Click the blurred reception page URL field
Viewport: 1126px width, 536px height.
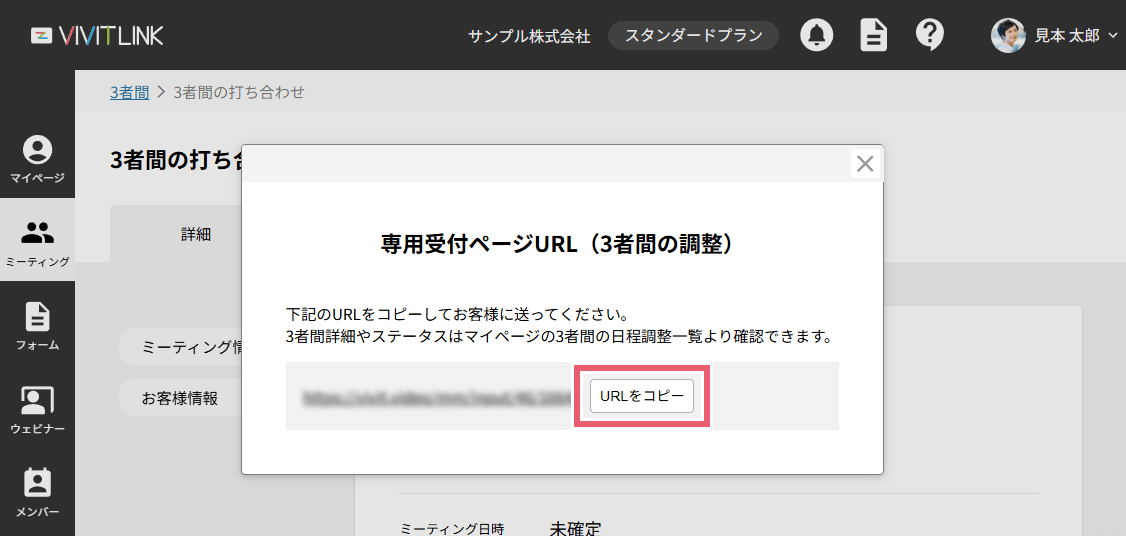point(430,396)
